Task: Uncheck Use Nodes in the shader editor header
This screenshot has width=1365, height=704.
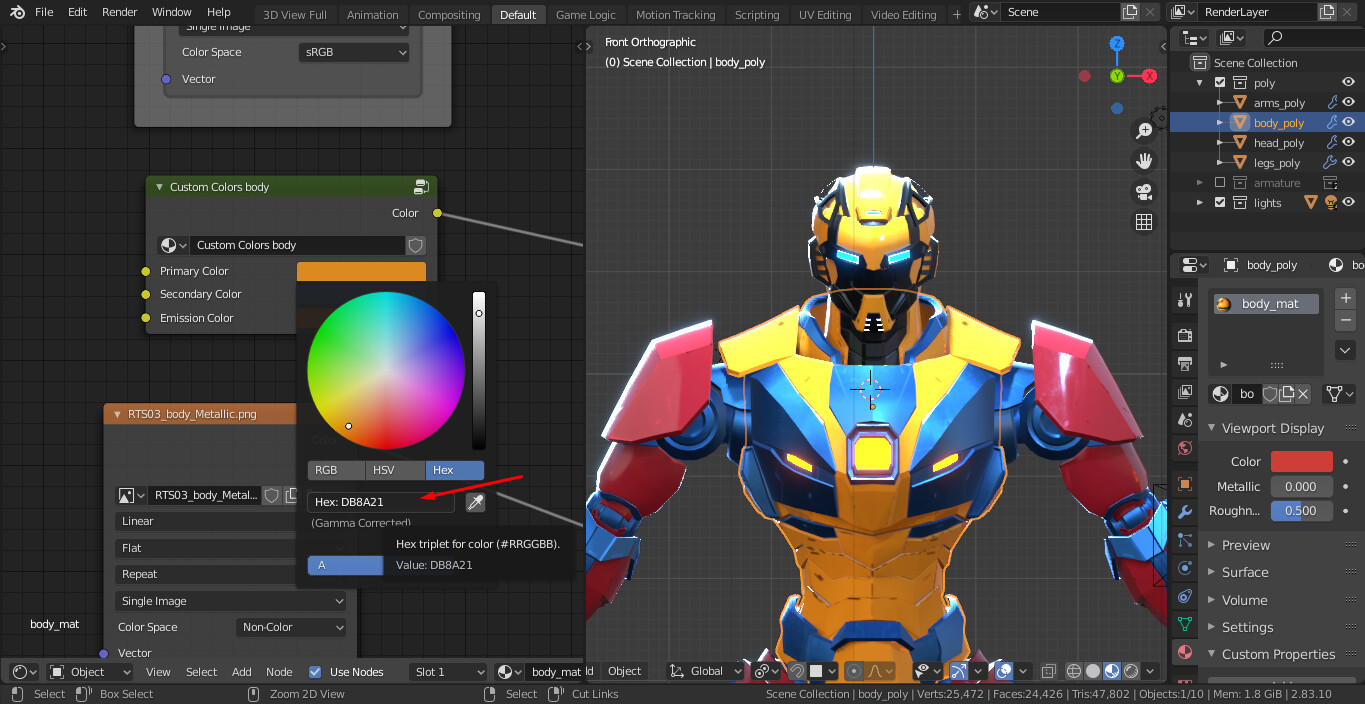Action: [316, 671]
